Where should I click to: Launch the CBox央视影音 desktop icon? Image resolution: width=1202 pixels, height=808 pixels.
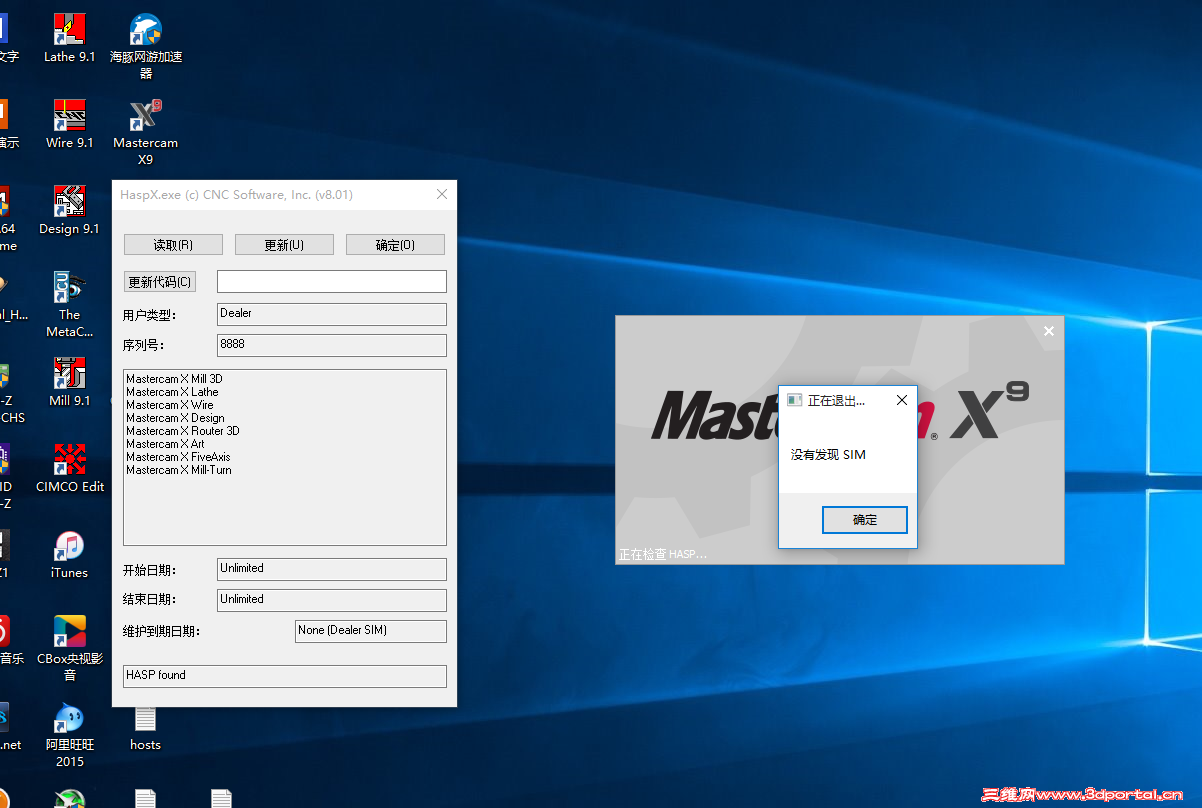tap(69, 648)
